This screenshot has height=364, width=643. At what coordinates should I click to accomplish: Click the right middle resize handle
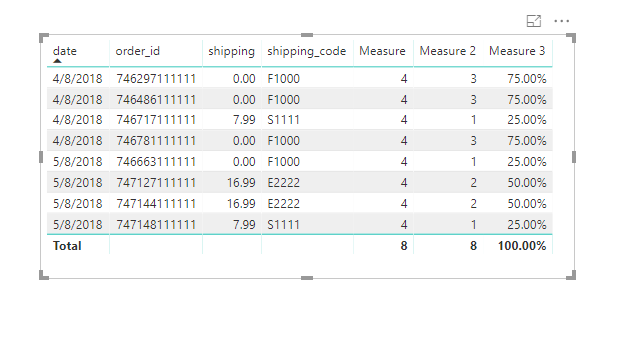574,157
